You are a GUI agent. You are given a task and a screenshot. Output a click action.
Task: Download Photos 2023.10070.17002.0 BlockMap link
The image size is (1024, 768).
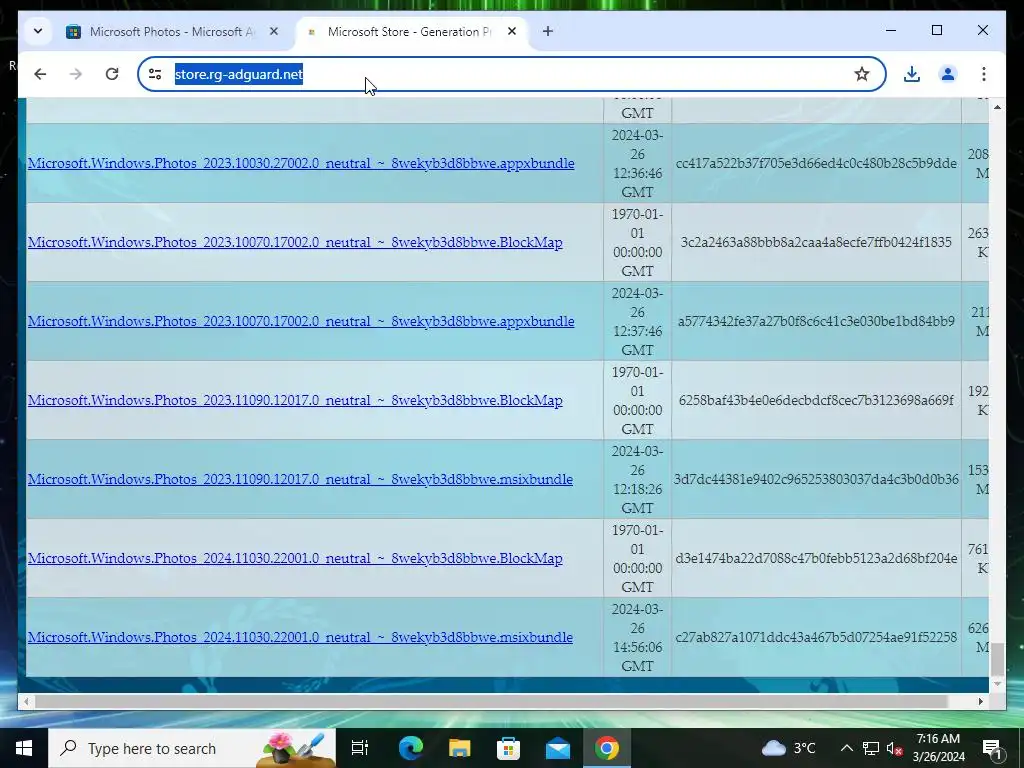pos(295,242)
